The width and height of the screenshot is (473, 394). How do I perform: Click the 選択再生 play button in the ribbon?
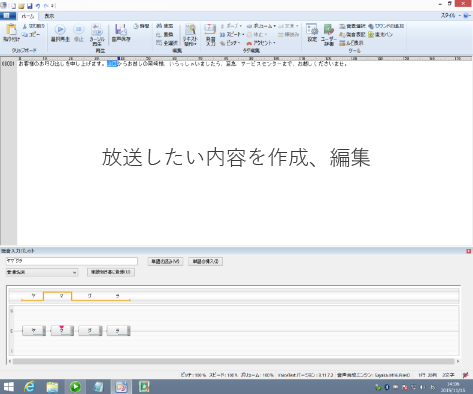pos(60,33)
